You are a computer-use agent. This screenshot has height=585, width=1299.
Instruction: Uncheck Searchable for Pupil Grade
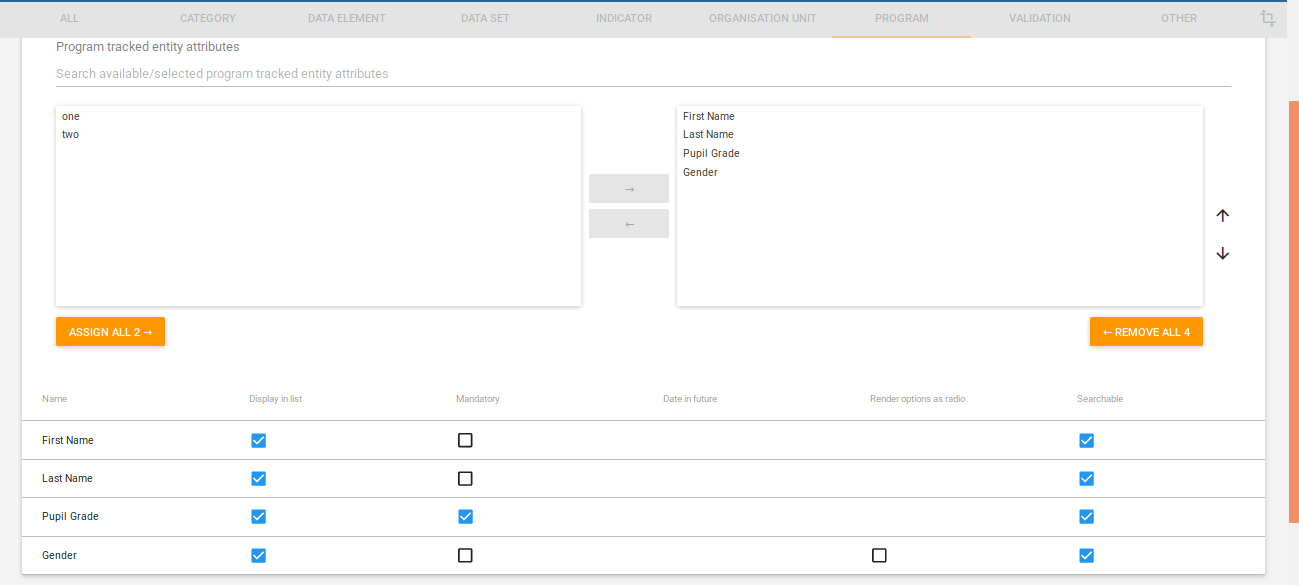tap(1086, 516)
